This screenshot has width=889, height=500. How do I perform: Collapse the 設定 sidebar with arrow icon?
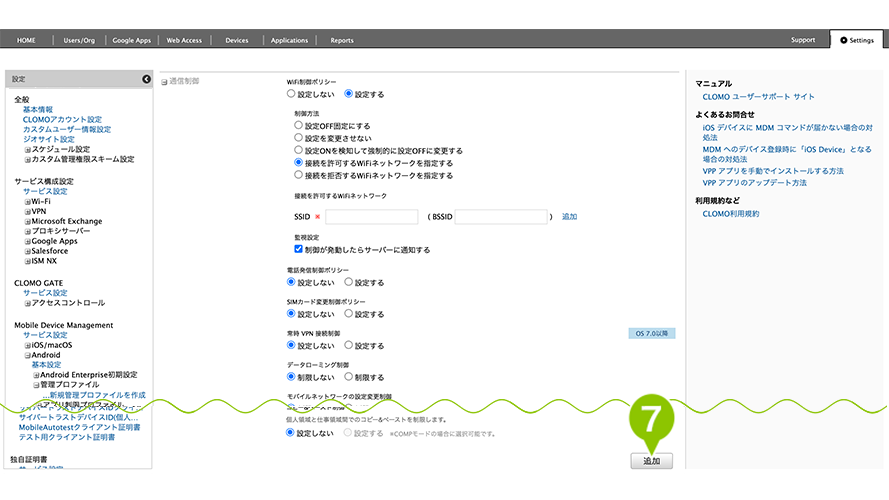coord(146,79)
